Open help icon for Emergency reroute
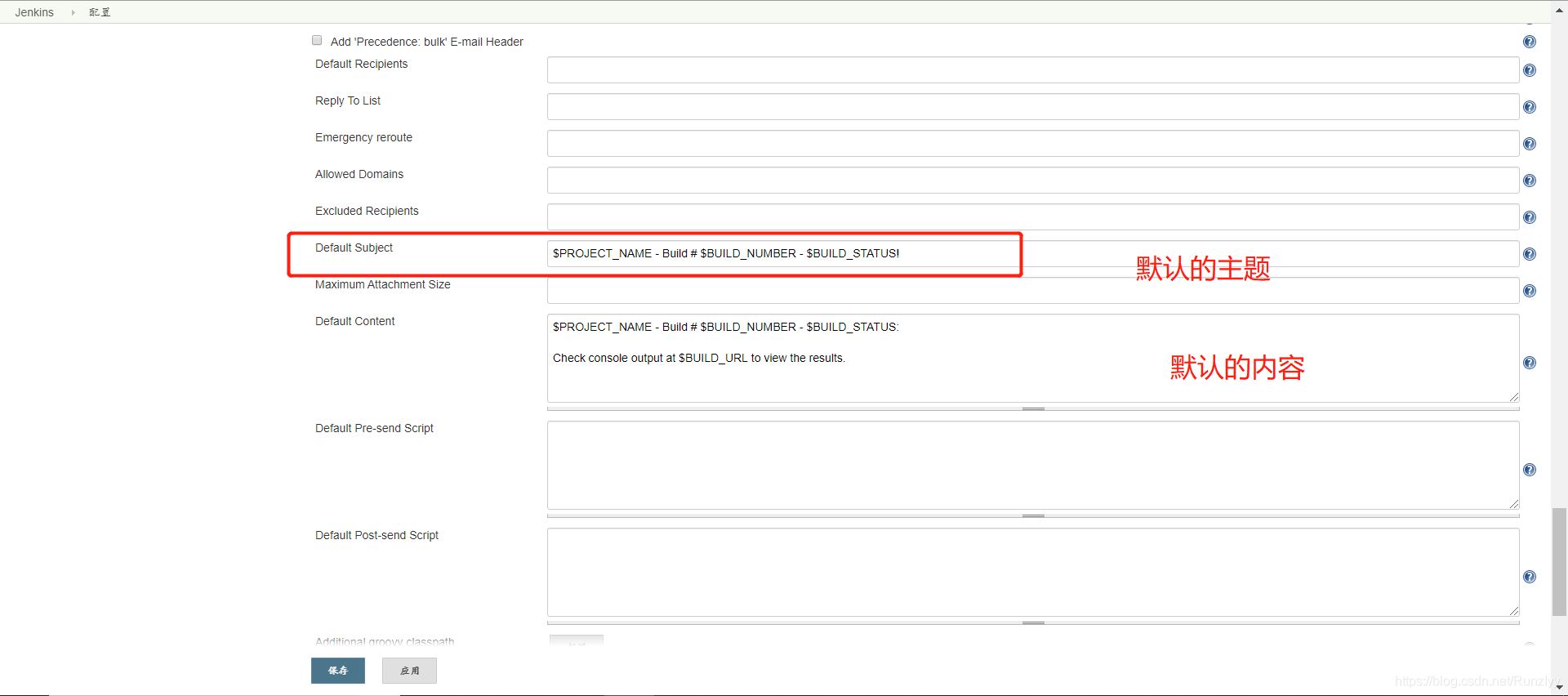 pyautogui.click(x=1530, y=144)
